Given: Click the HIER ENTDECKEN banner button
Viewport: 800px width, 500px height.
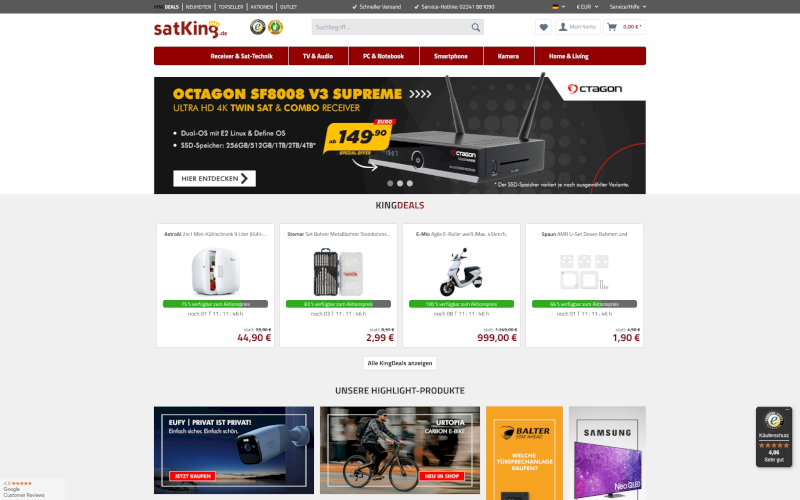Looking at the screenshot, I should 214,179.
